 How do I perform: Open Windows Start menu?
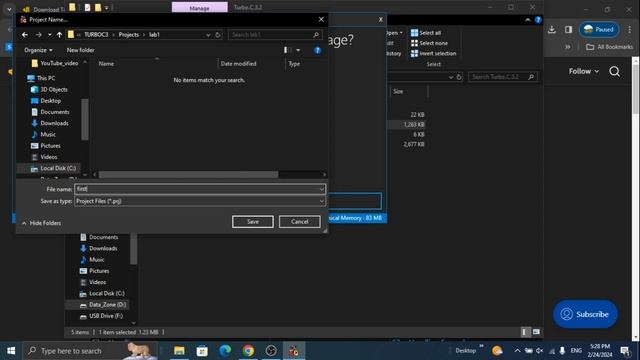click(x=11, y=351)
